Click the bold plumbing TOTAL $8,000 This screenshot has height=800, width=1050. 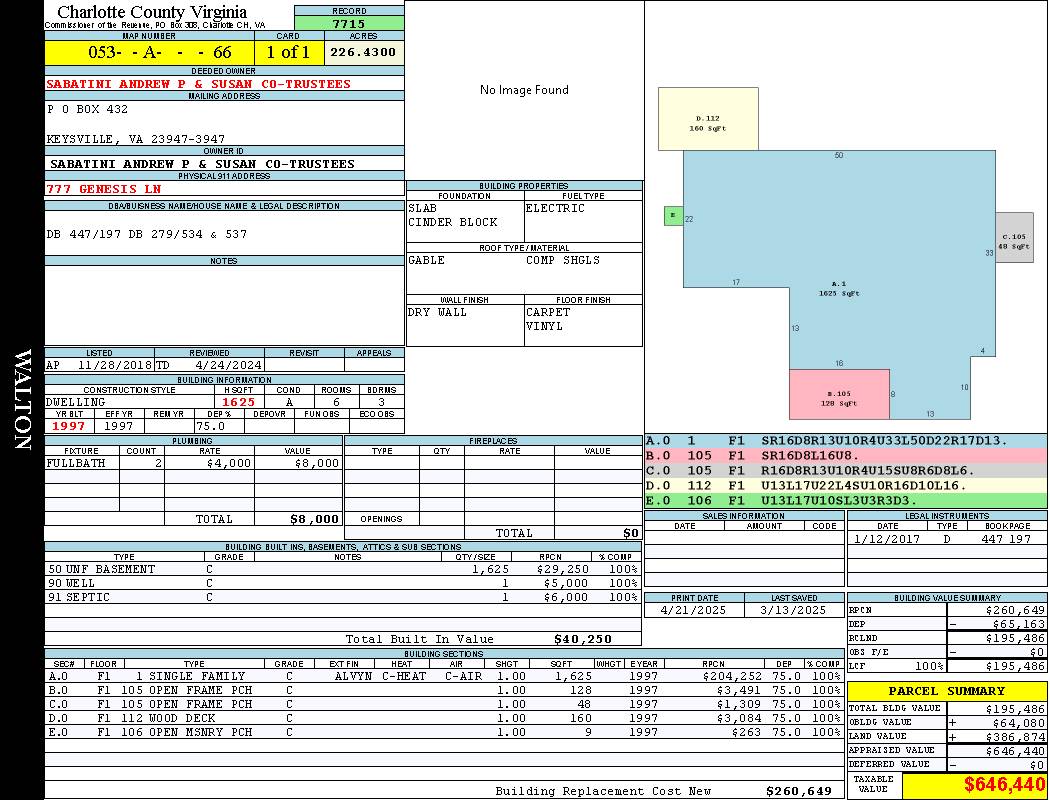[x=315, y=519]
